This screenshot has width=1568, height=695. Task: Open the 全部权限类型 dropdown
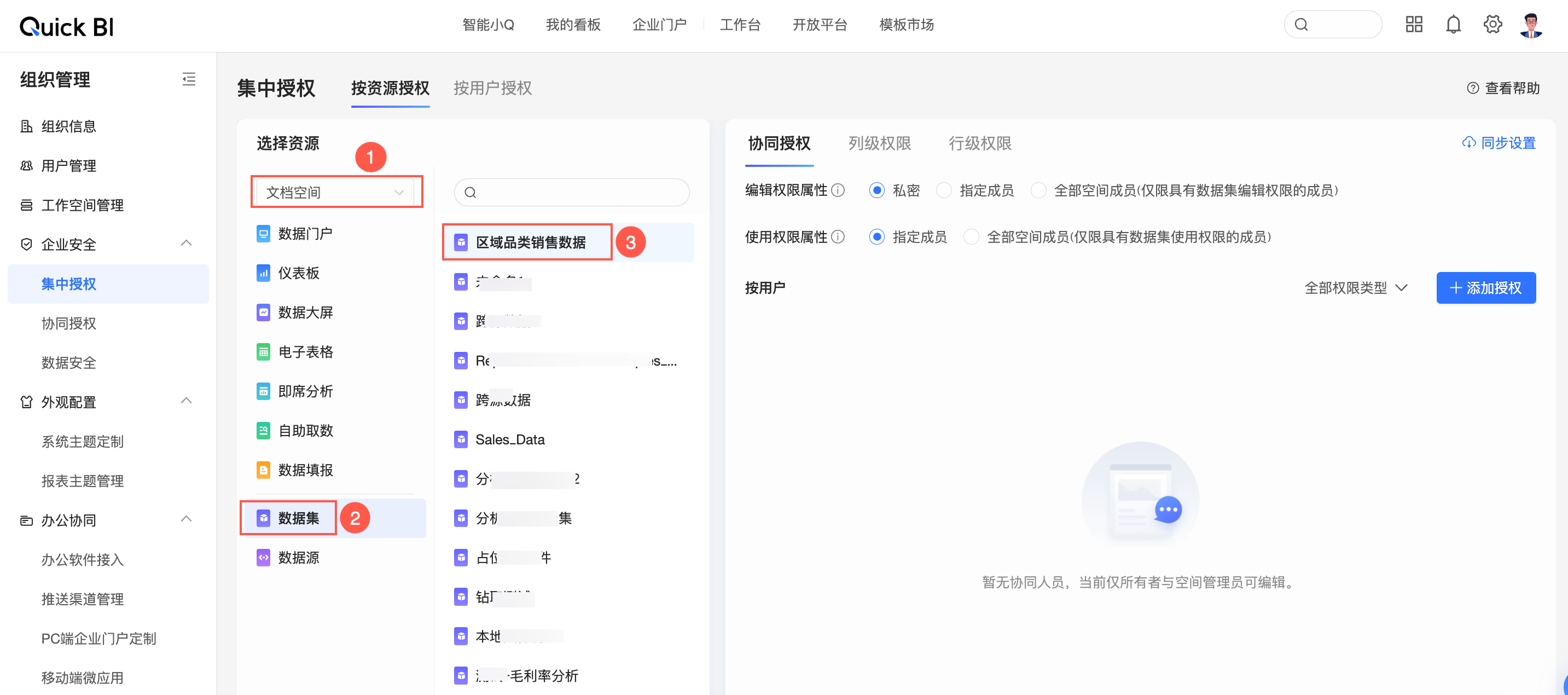(x=1356, y=288)
